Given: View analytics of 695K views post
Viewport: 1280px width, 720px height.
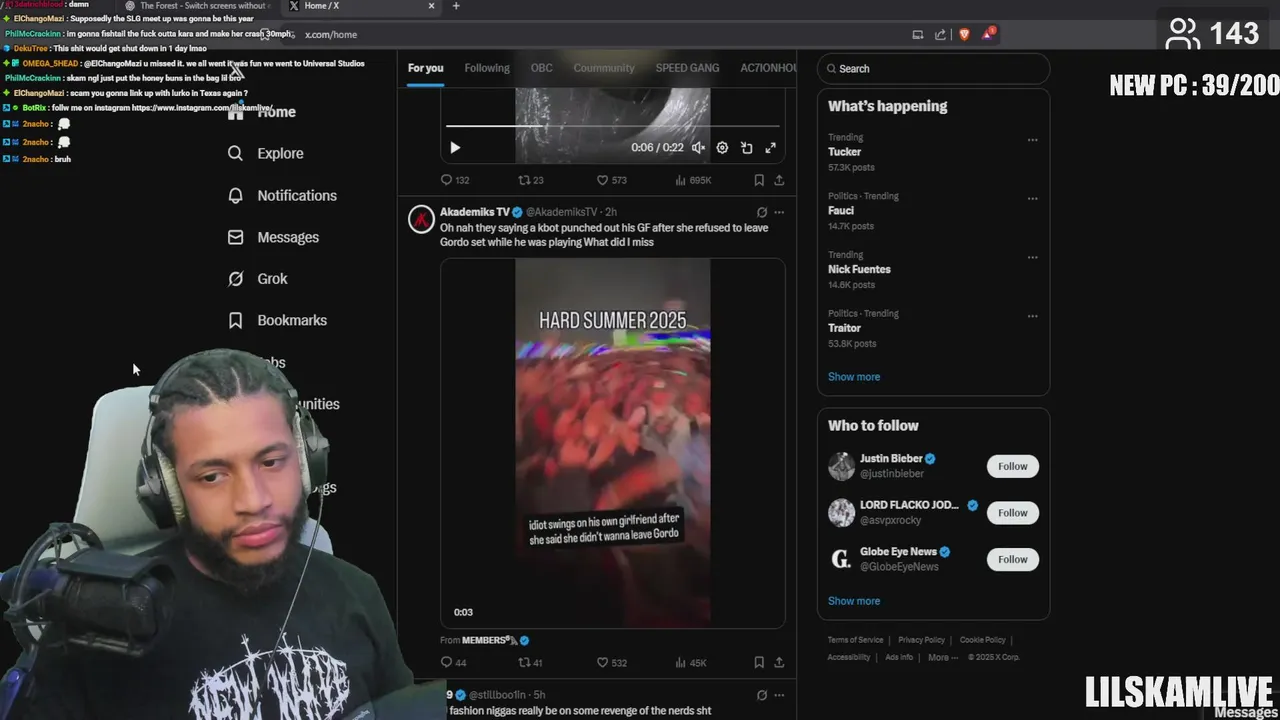Looking at the screenshot, I should pyautogui.click(x=693, y=180).
